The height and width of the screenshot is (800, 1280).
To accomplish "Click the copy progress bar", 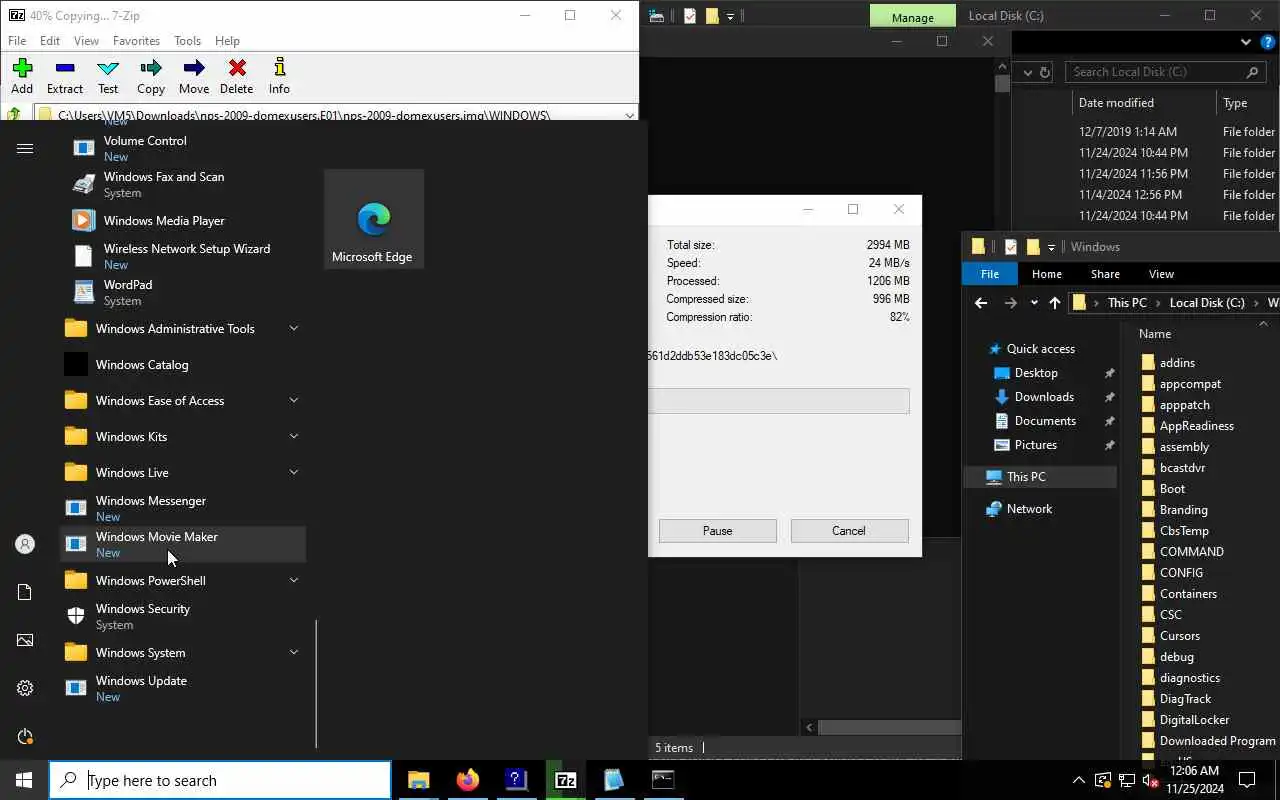I will pyautogui.click(x=779, y=401).
